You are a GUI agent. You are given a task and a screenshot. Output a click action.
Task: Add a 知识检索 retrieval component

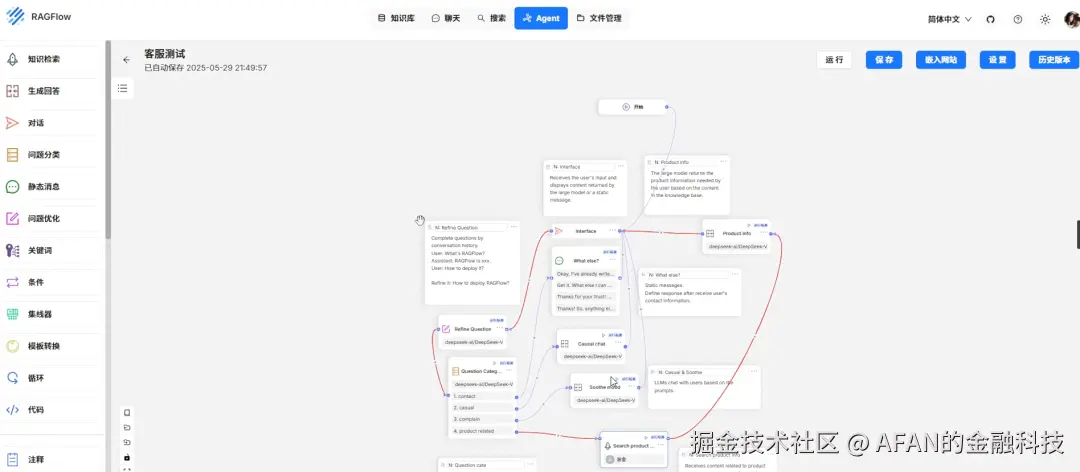52,59
